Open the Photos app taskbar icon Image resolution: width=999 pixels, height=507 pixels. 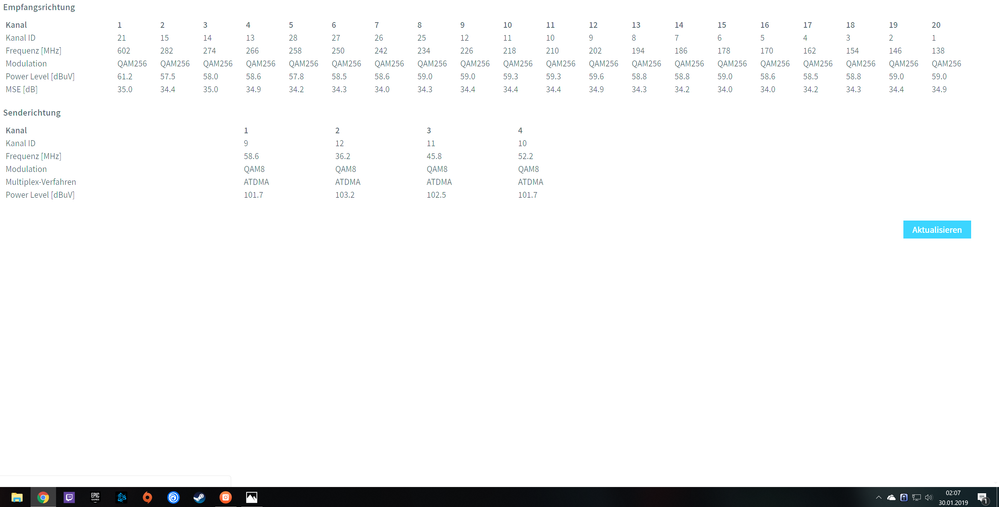click(x=252, y=497)
